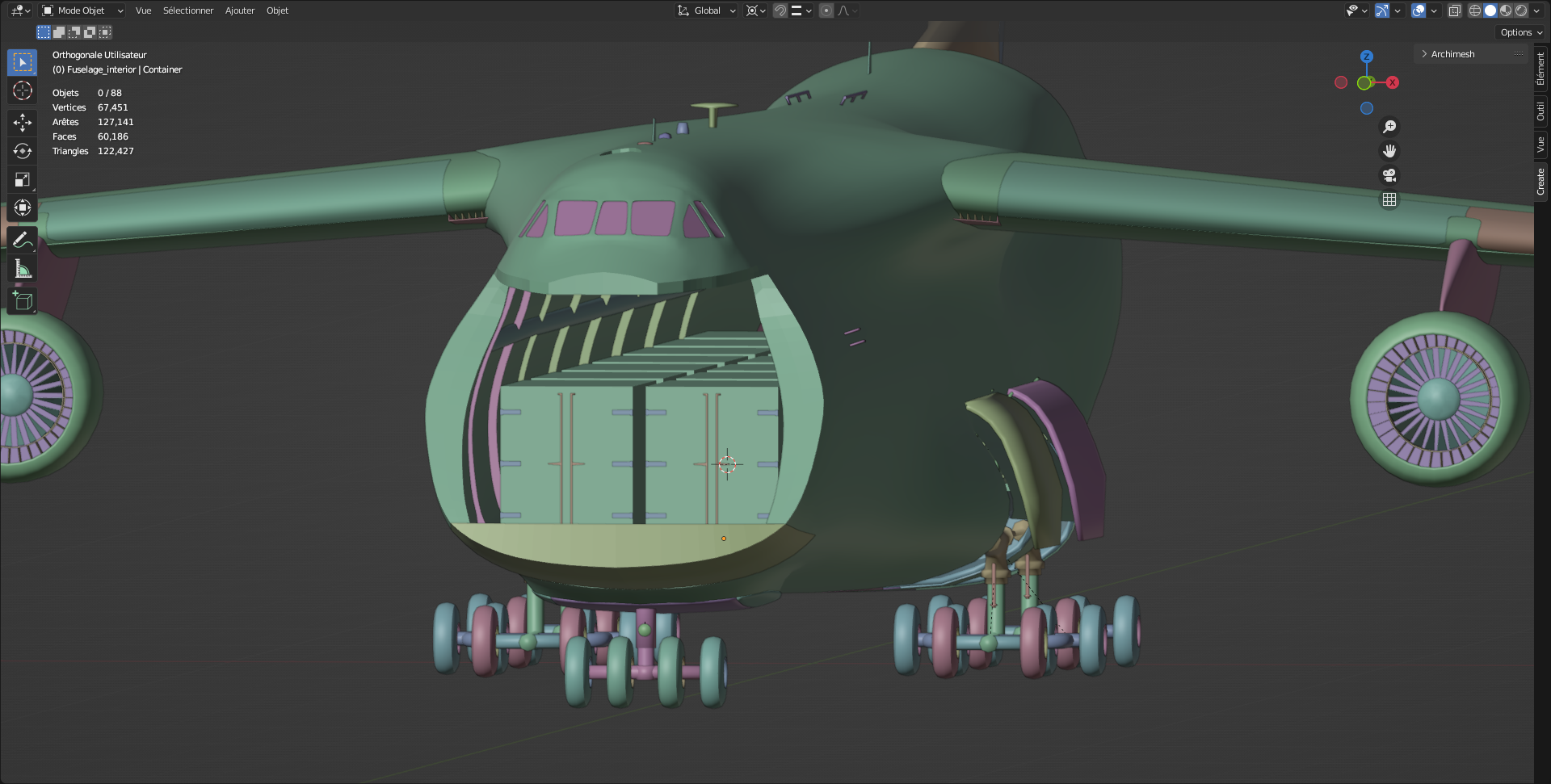Open Mode Objet dropdown
1551x784 pixels.
[x=82, y=10]
